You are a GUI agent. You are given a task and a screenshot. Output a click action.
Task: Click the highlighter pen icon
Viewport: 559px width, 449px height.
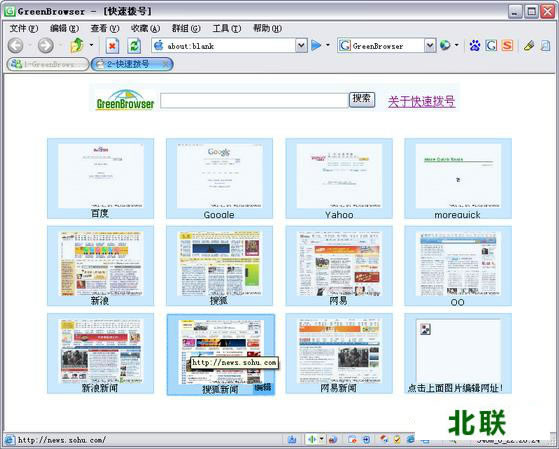(x=529, y=46)
